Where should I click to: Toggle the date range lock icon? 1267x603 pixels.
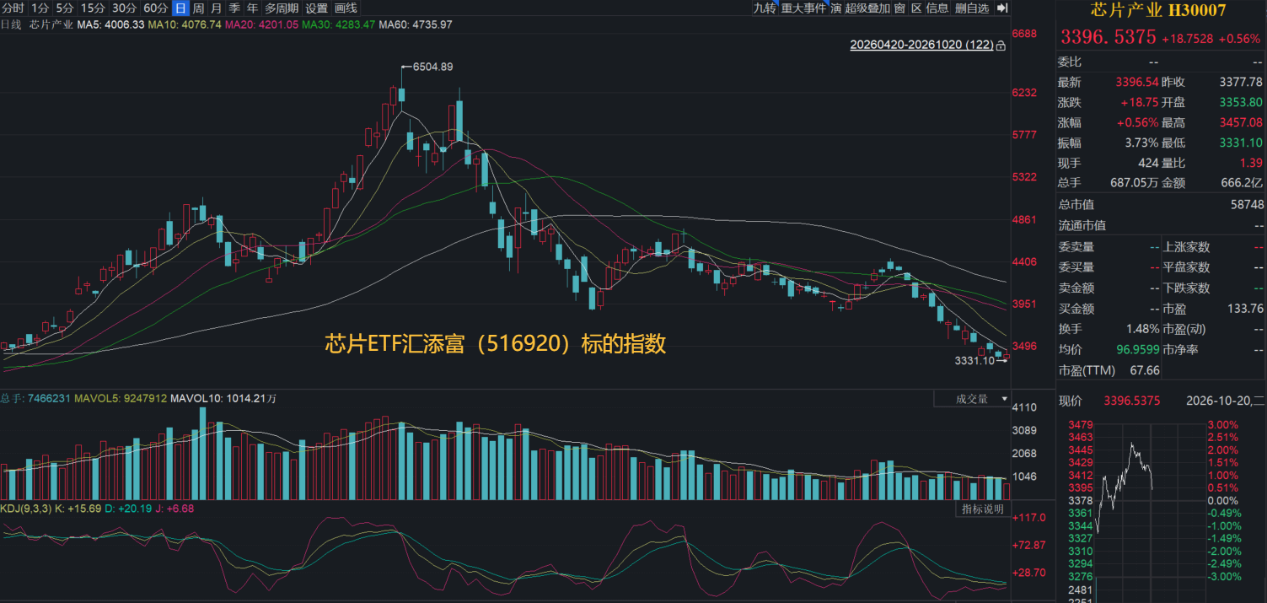click(1001, 45)
